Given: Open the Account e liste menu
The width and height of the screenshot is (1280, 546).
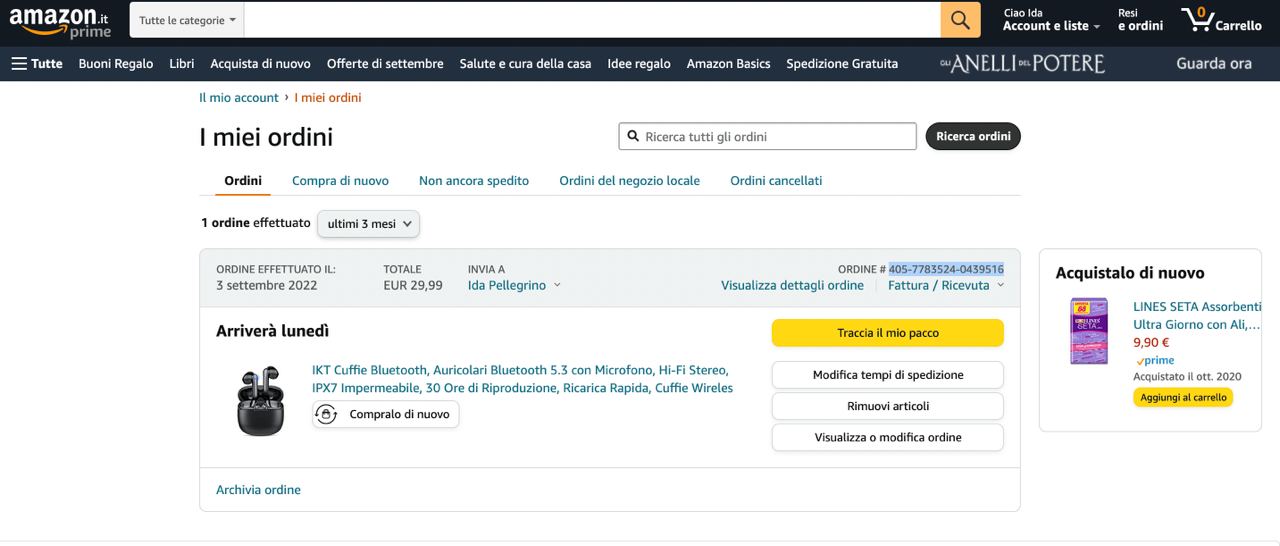Looking at the screenshot, I should tap(1051, 26).
